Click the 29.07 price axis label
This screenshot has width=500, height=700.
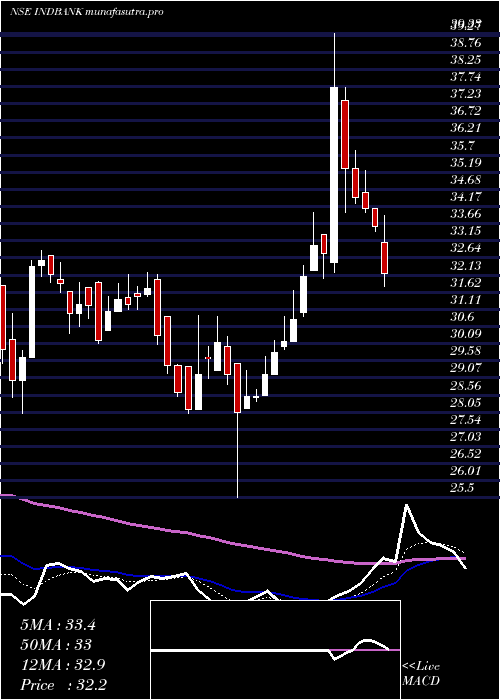click(466, 368)
